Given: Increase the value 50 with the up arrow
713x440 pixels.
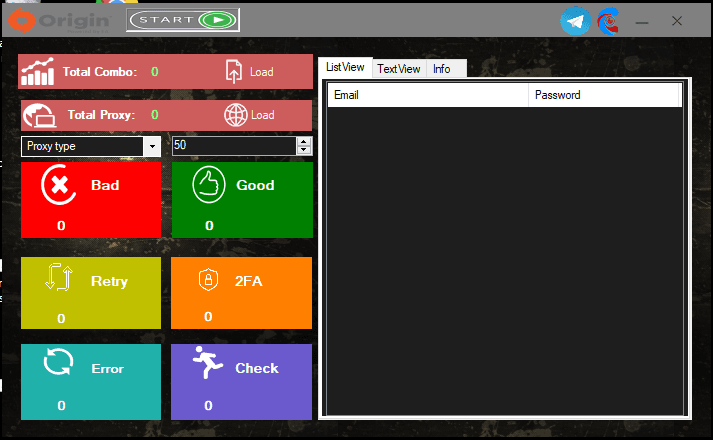Looking at the screenshot, I should 303,141.
